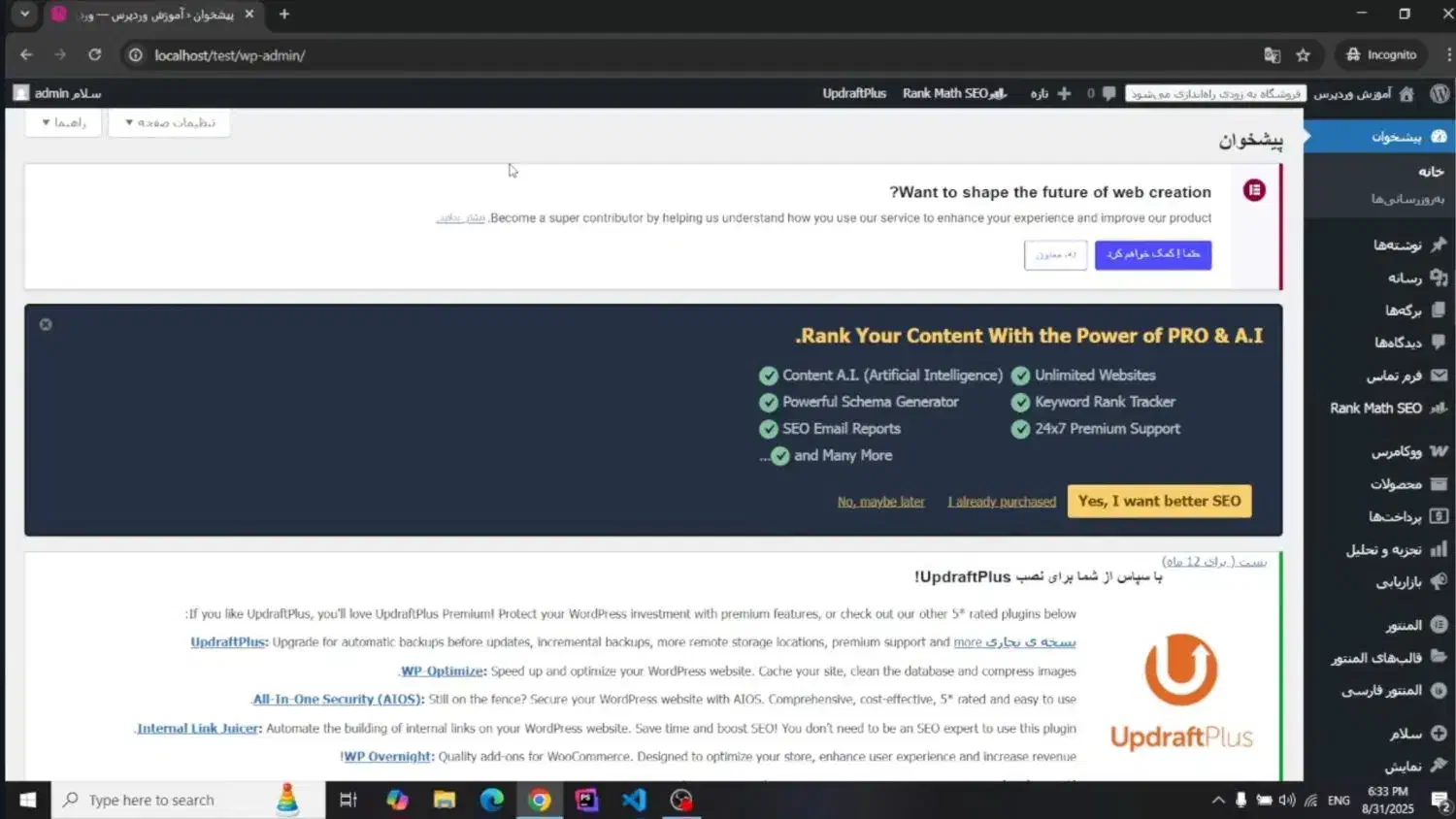Image resolution: width=1456 pixels, height=819 pixels.
Task: Expand the راهنما (Help) dropdown
Action: click(63, 122)
